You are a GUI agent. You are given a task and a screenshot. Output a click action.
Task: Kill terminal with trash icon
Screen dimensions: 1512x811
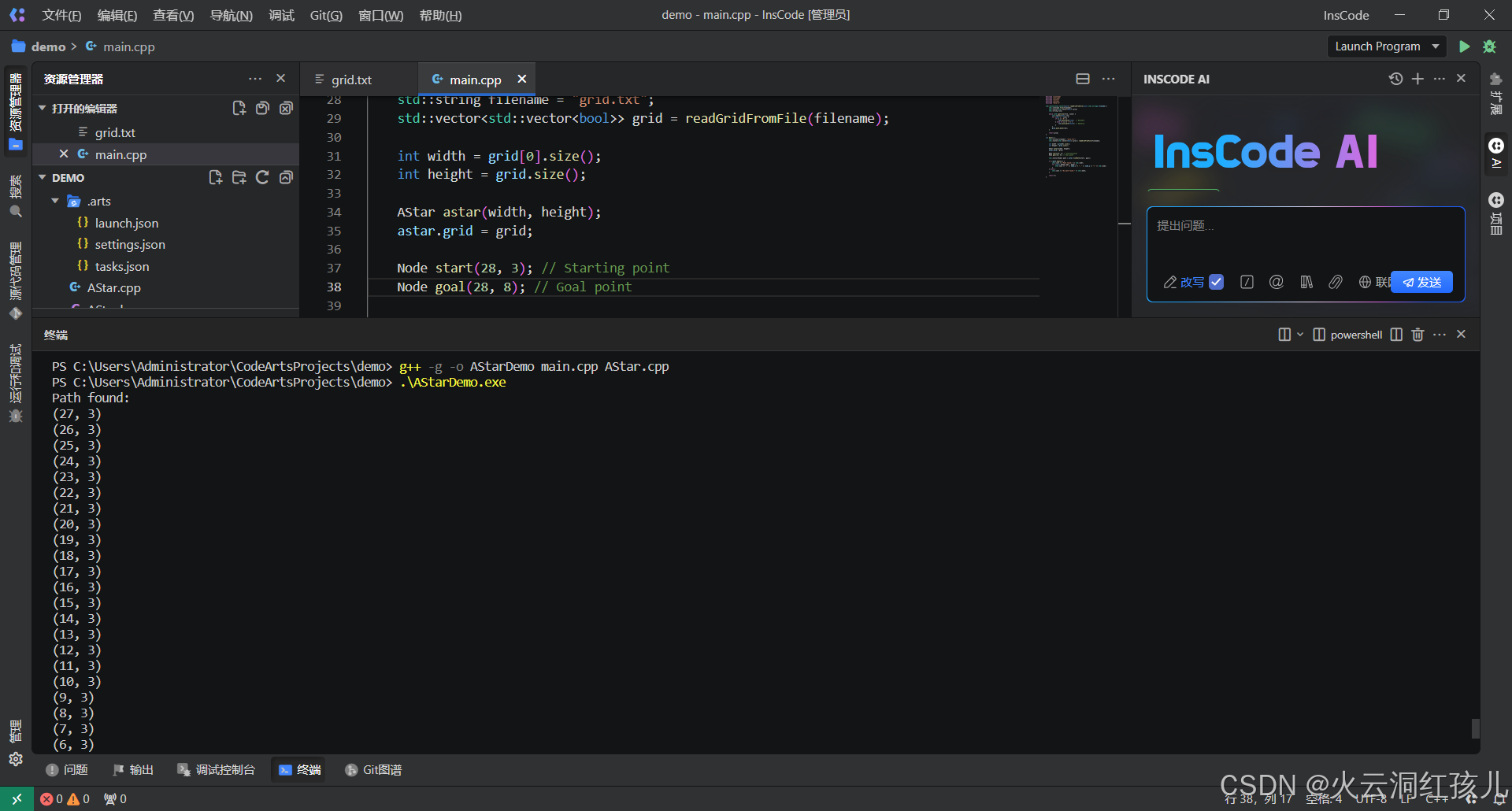1417,335
